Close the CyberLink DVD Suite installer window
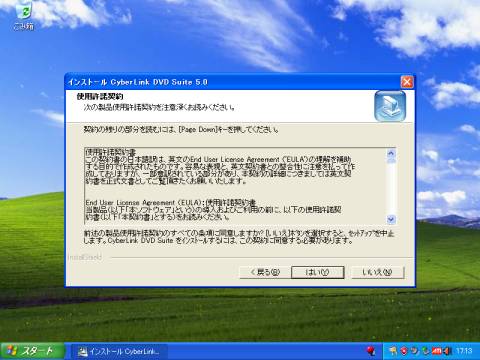This screenshot has width=480, height=360. pos(407,82)
